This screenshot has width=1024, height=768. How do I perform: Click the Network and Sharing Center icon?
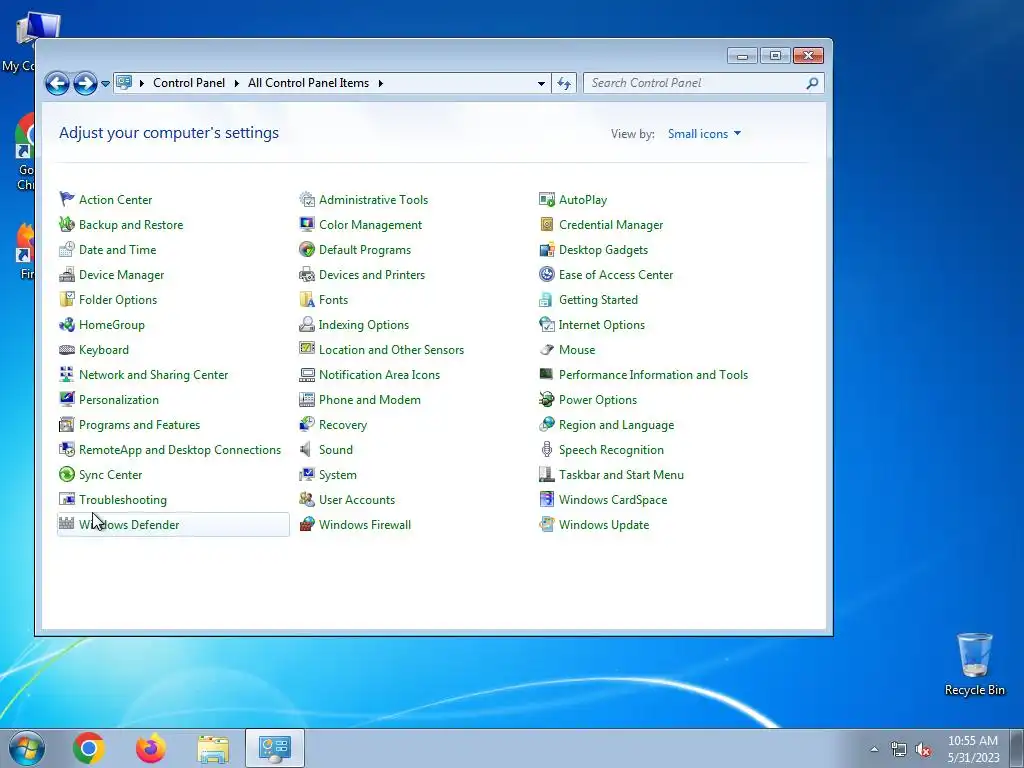[x=67, y=374]
